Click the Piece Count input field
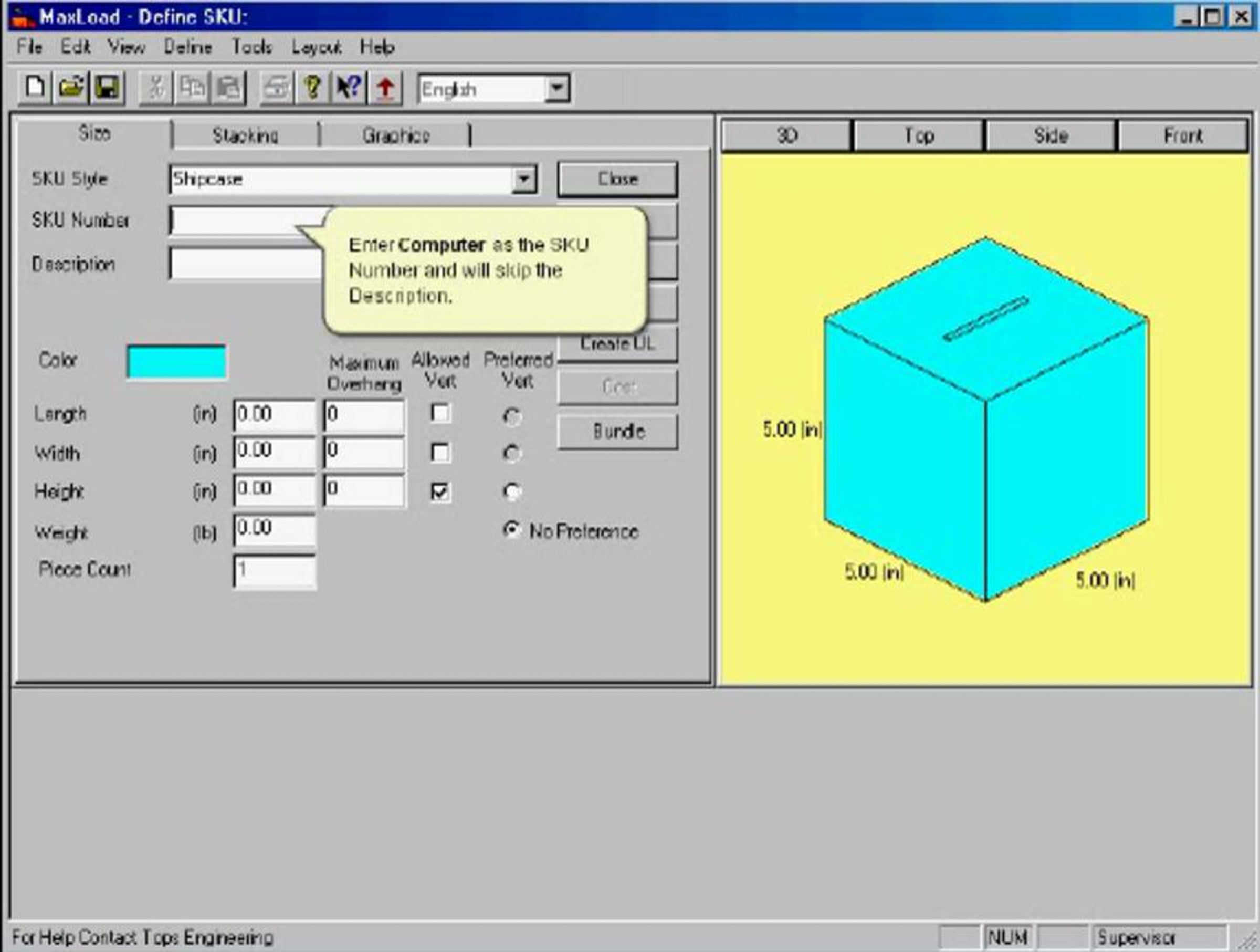1260x952 pixels. 275,571
